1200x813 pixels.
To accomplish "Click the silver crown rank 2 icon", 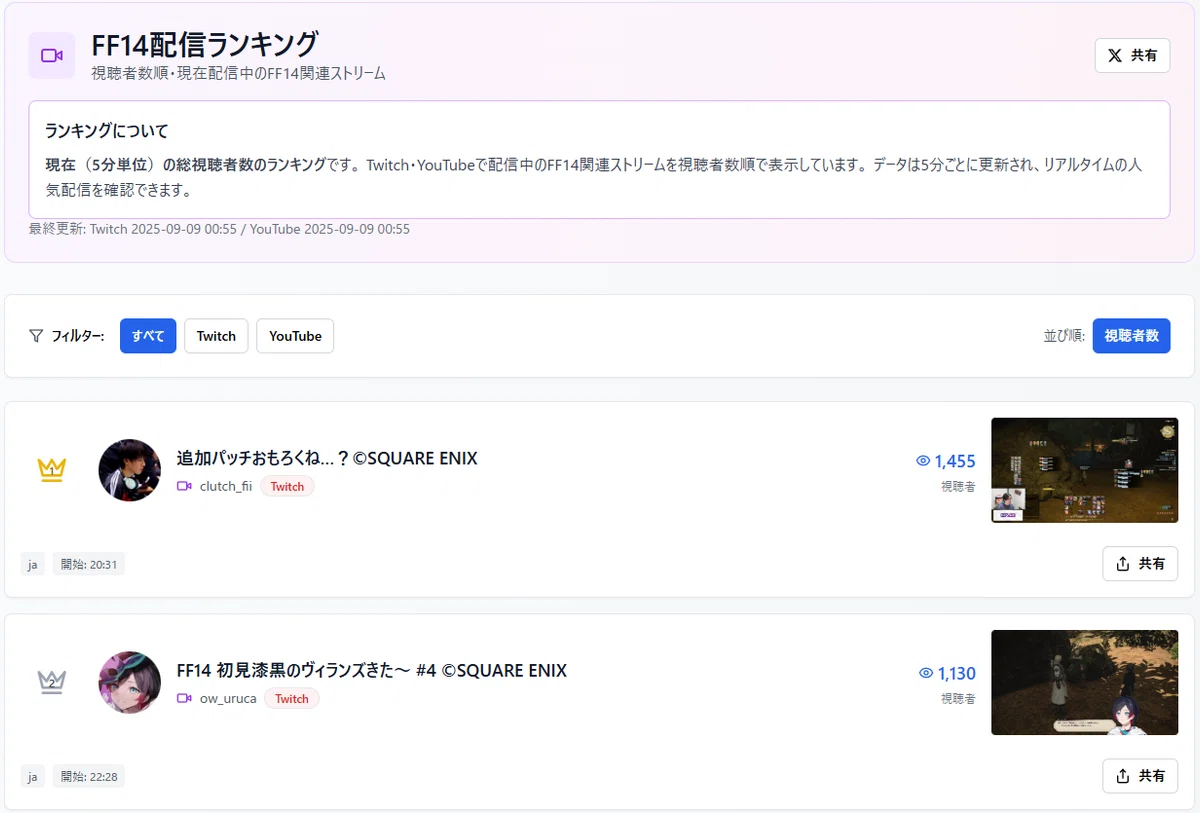I will click(51, 682).
